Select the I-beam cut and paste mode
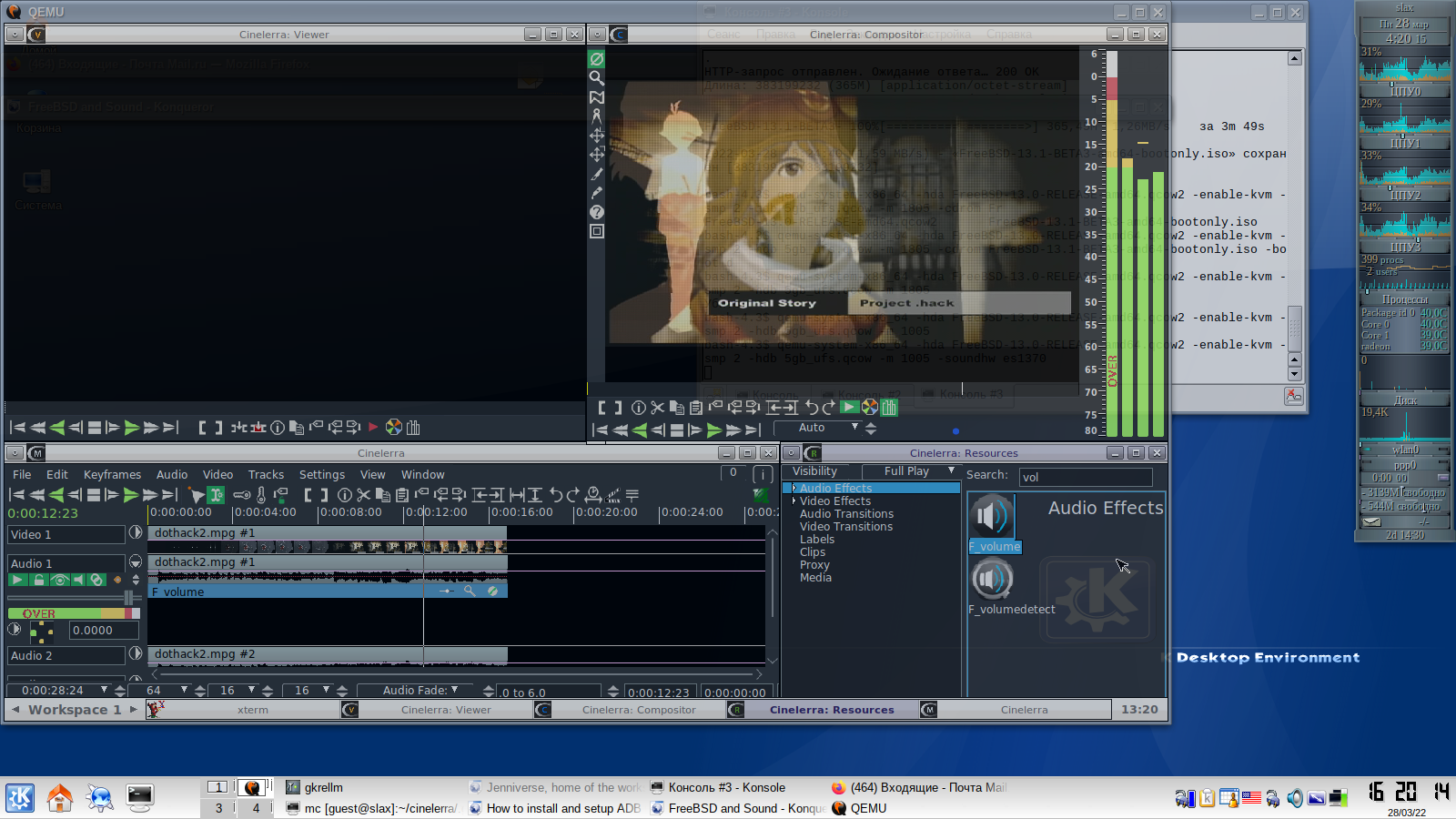 tap(216, 495)
